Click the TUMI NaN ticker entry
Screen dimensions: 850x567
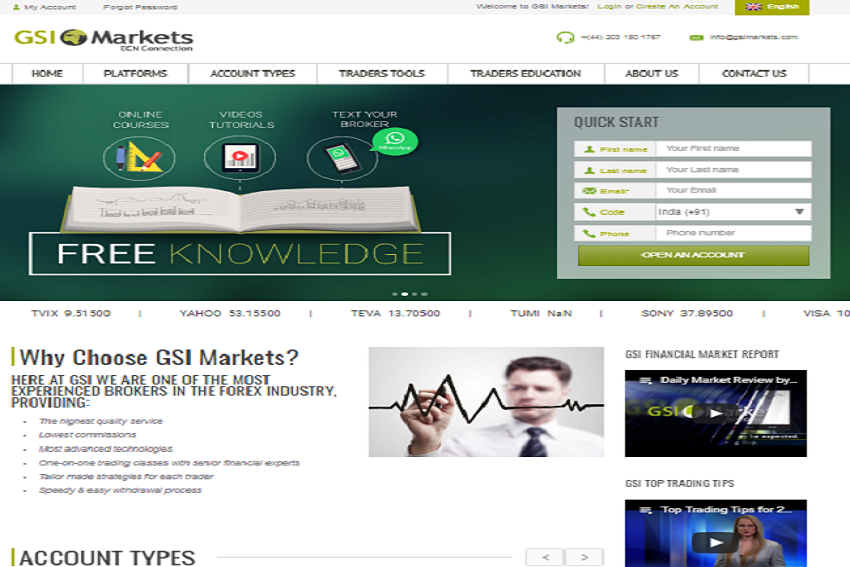point(541,313)
